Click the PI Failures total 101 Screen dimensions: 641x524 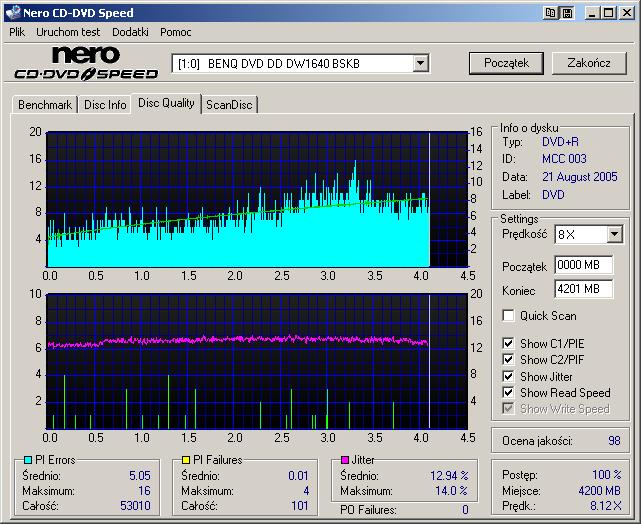pyautogui.click(x=300, y=506)
